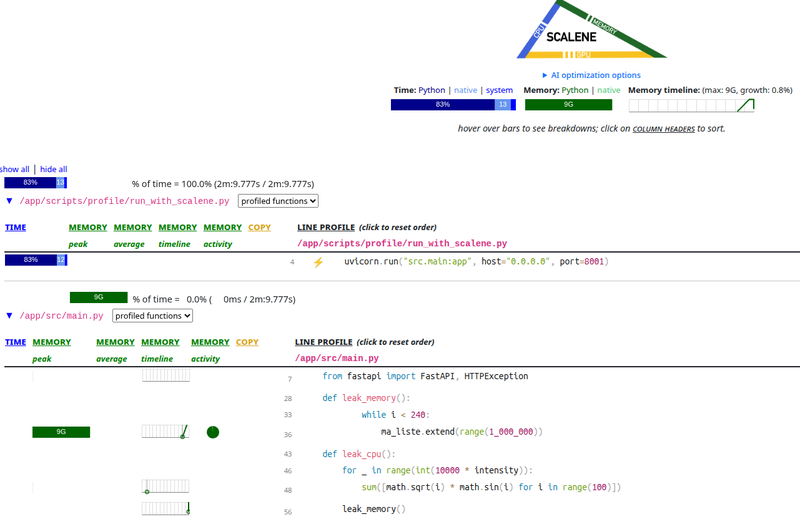Click the green memory activity pie on line 36

[213, 432]
